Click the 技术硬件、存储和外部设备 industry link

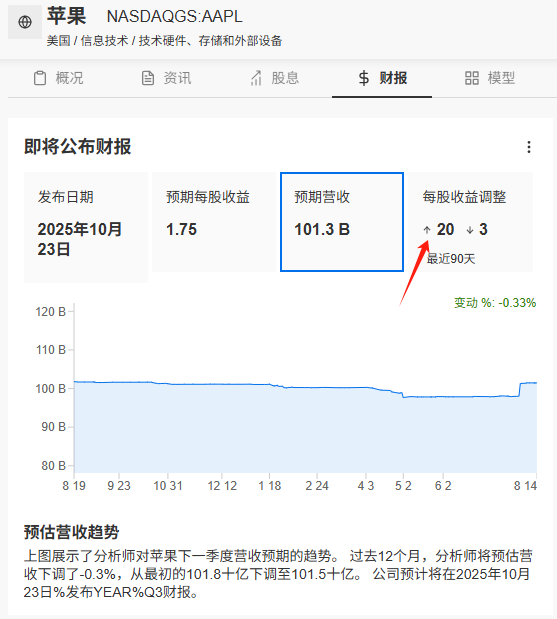click(x=210, y=41)
